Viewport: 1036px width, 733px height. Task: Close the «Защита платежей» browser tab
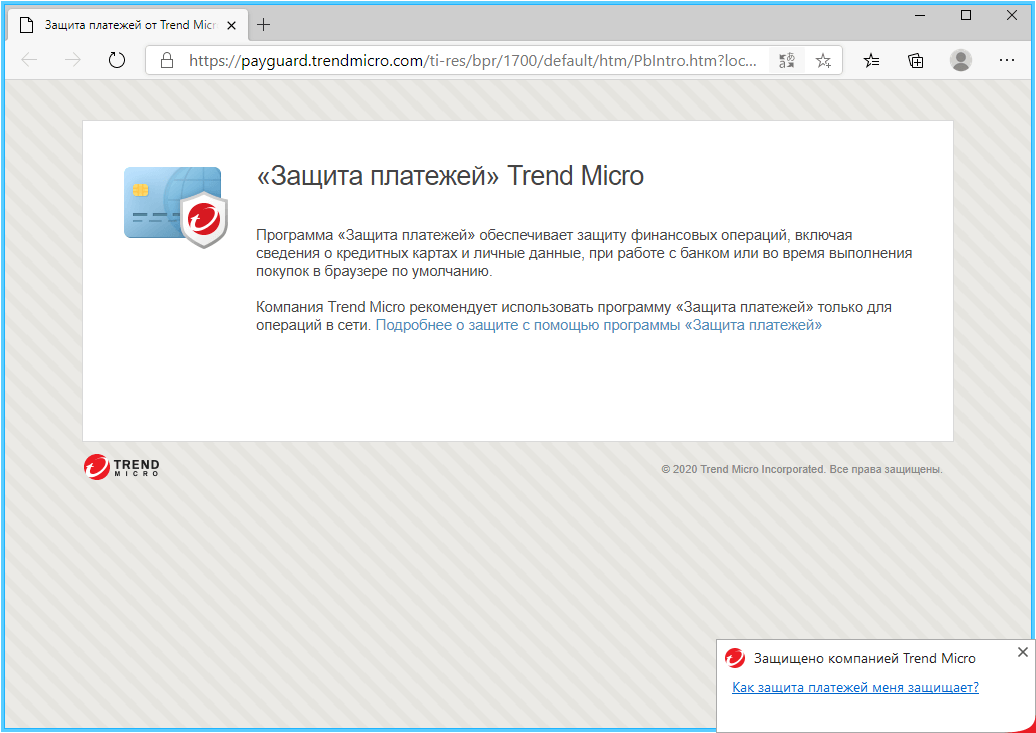(231, 25)
